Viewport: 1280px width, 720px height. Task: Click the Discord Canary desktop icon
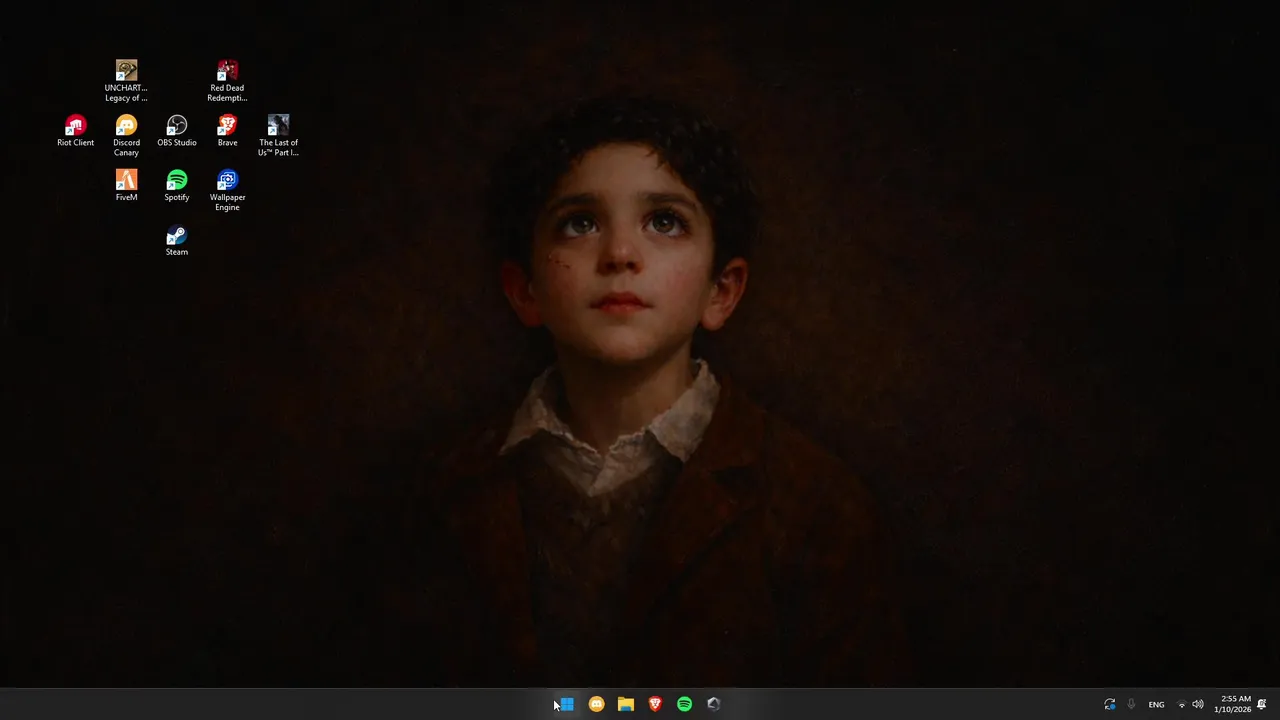(126, 136)
